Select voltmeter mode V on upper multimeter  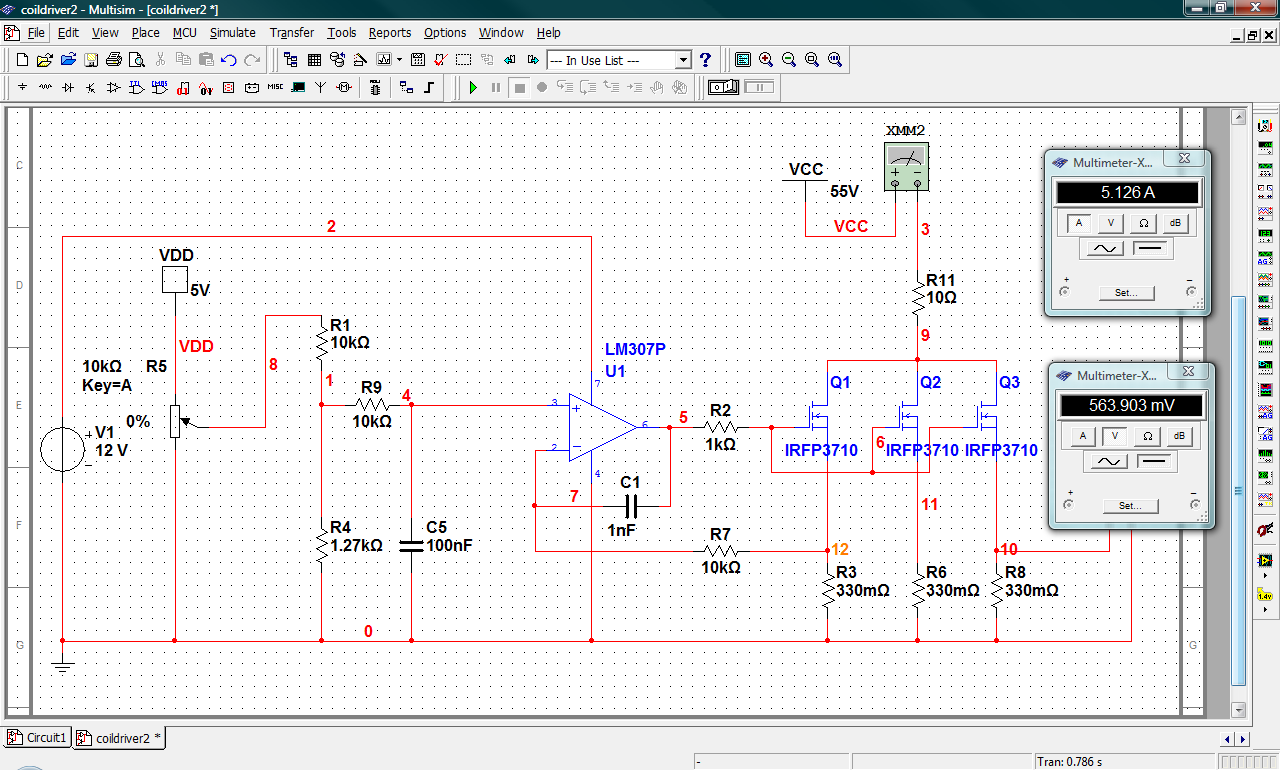(1111, 223)
